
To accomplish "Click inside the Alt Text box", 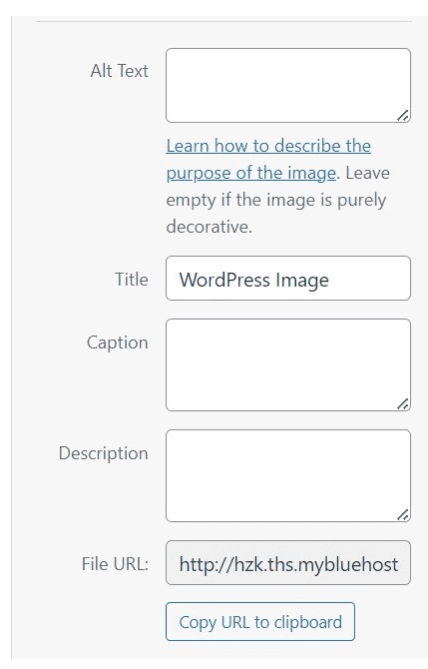I will pos(288,85).
